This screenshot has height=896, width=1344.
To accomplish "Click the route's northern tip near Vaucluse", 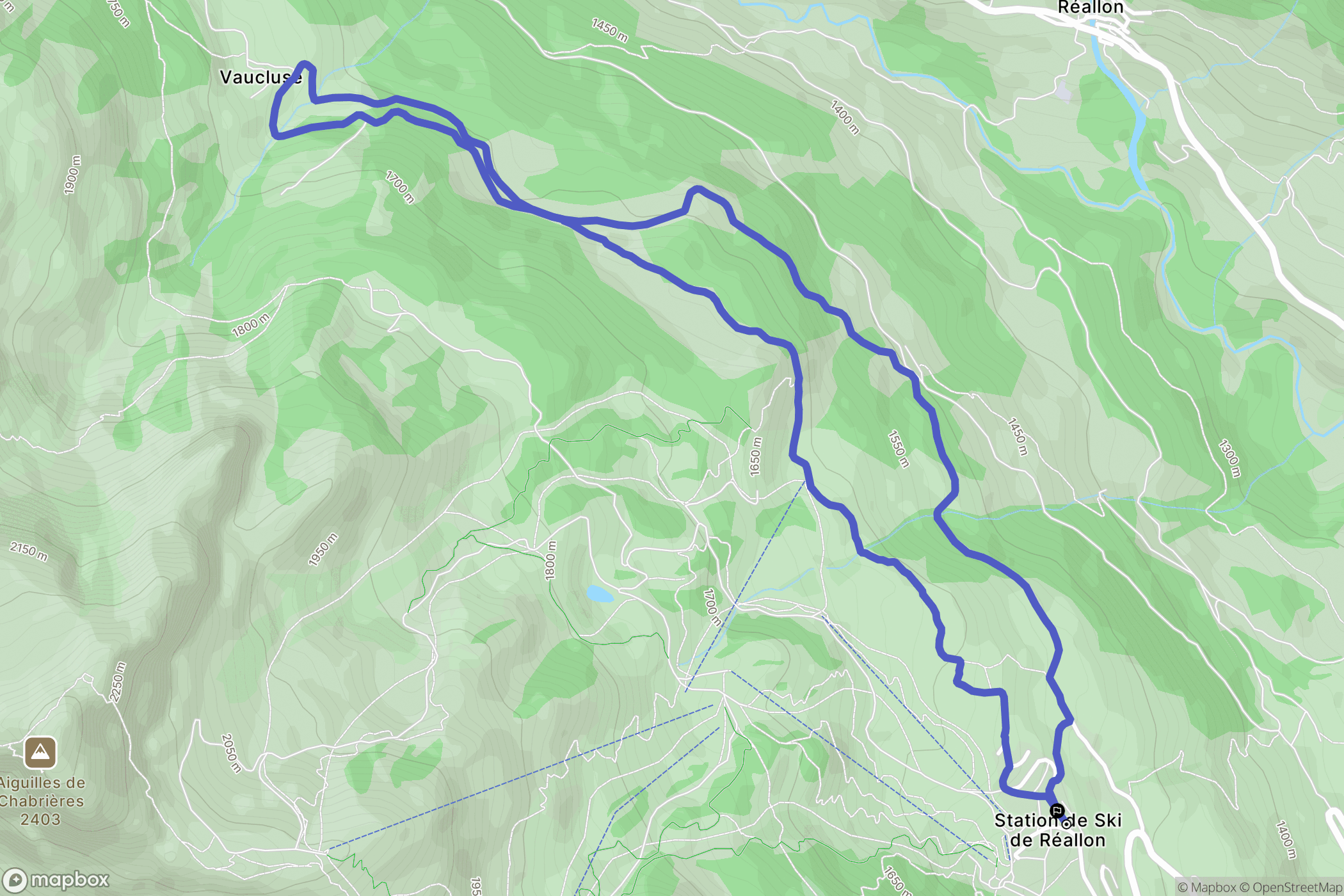I will 306,64.
